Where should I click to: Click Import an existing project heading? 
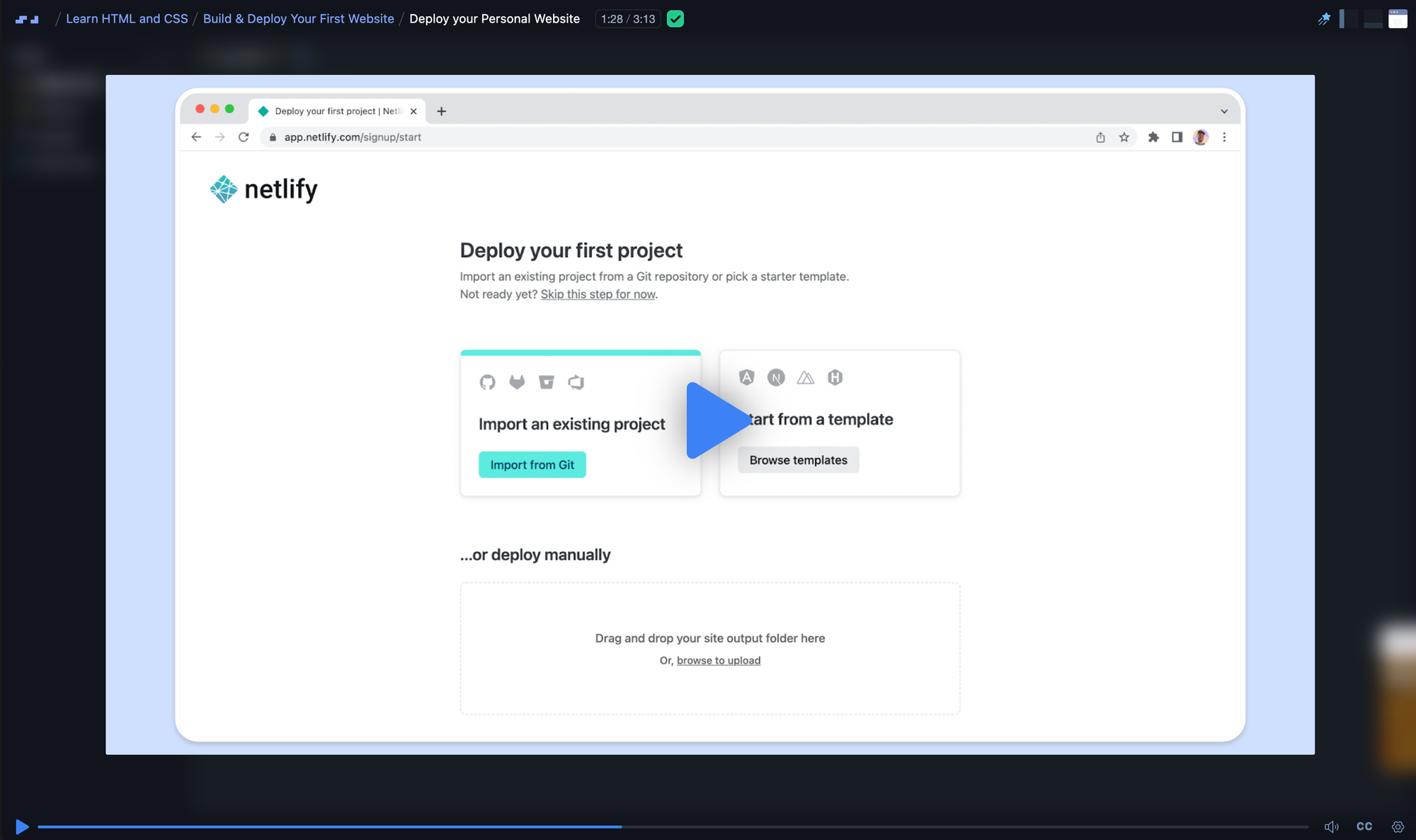[x=572, y=424]
